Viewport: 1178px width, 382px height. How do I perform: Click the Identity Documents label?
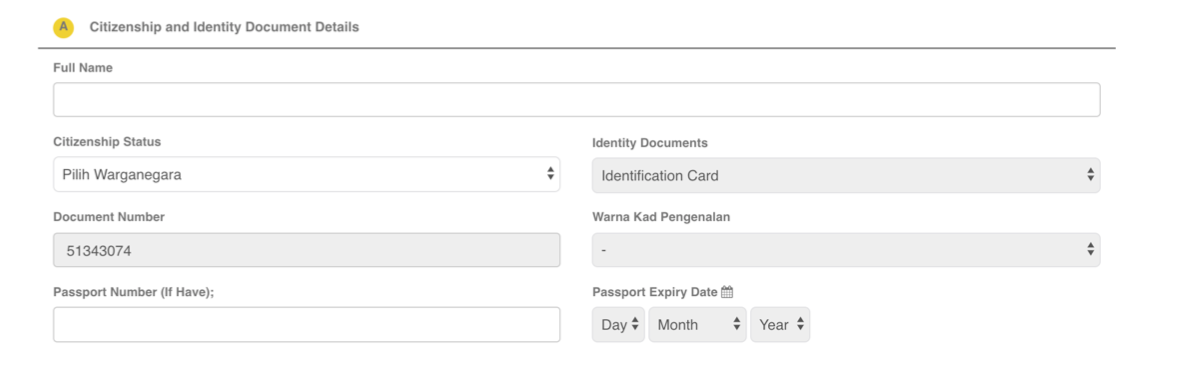(x=650, y=143)
